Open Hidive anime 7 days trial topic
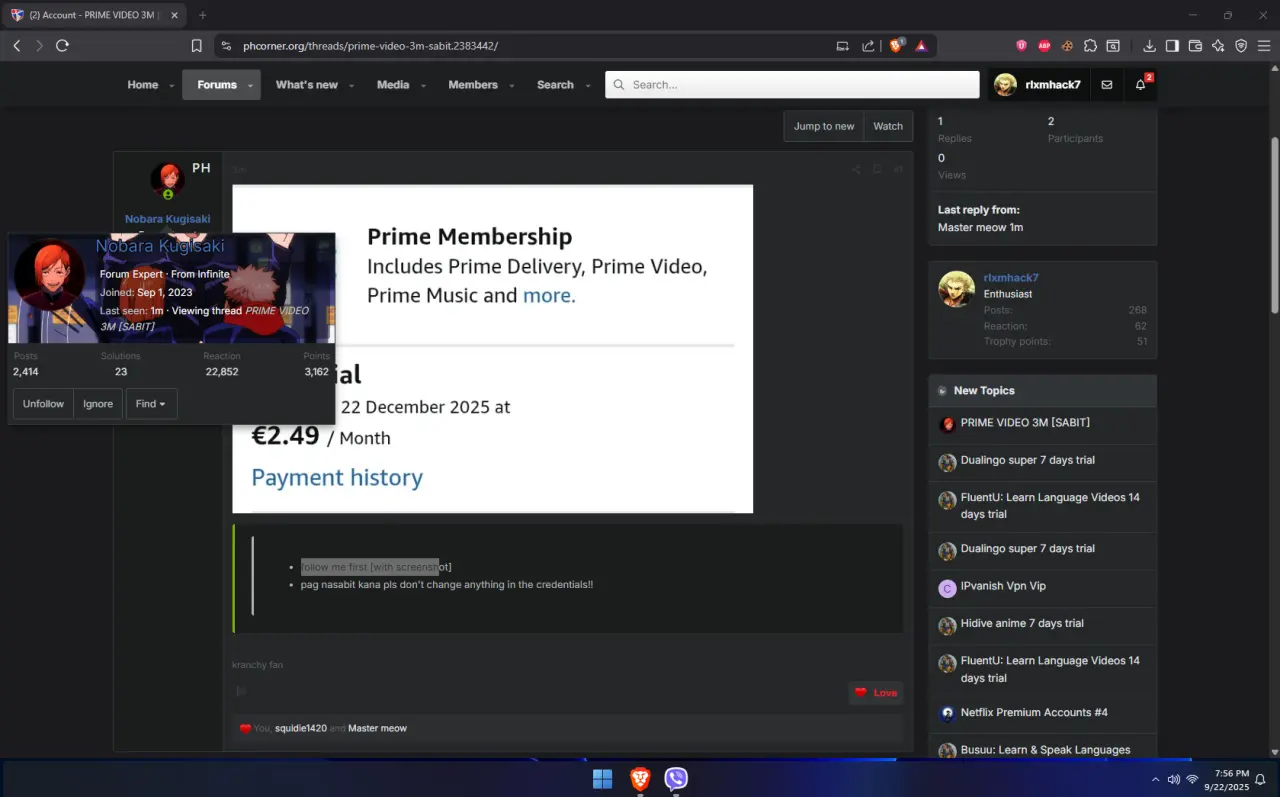The height and width of the screenshot is (797, 1280). click(x=1022, y=623)
